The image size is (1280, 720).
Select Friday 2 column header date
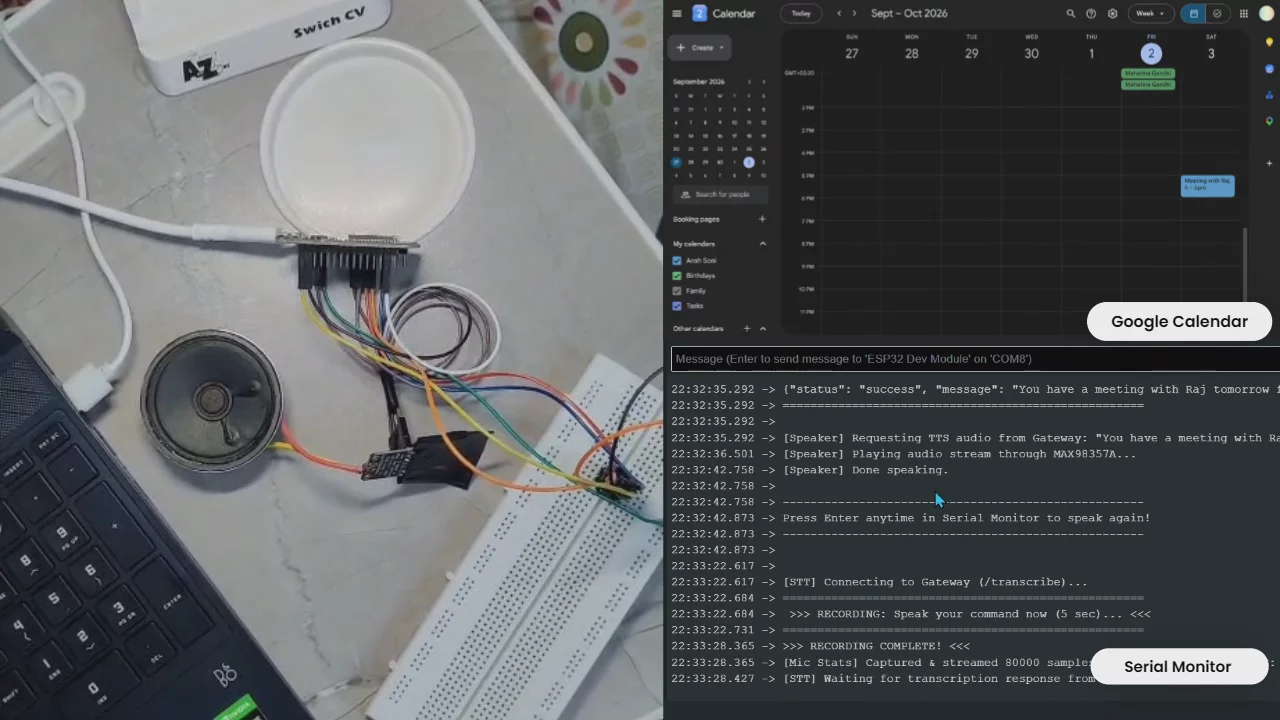coord(1151,54)
